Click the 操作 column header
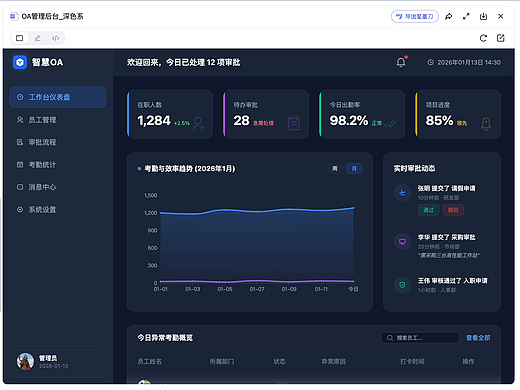Screen dimensions: 520x390 tap(468, 361)
